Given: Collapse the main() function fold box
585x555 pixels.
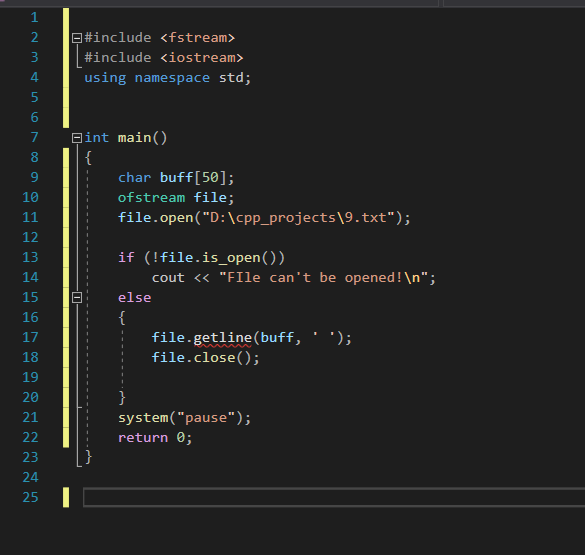Looking at the screenshot, I should point(77,138).
